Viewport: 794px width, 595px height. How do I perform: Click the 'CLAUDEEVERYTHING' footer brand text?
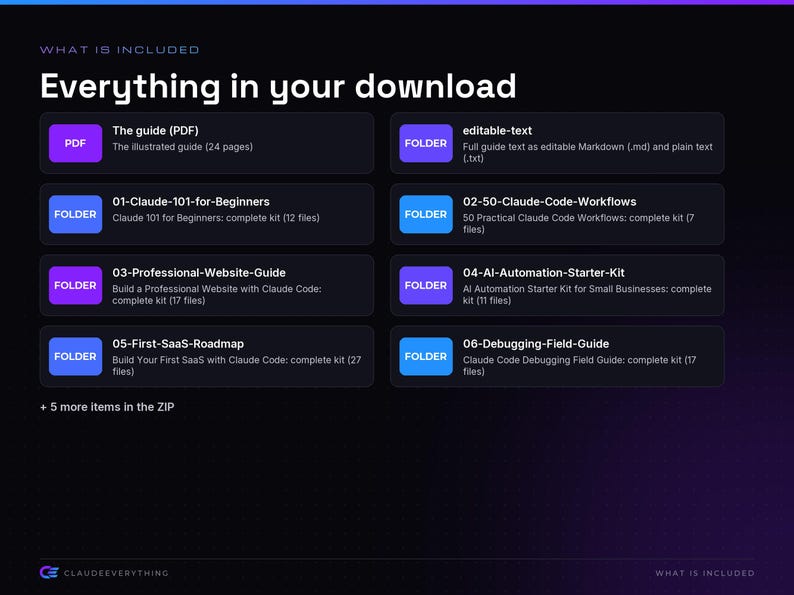point(116,573)
